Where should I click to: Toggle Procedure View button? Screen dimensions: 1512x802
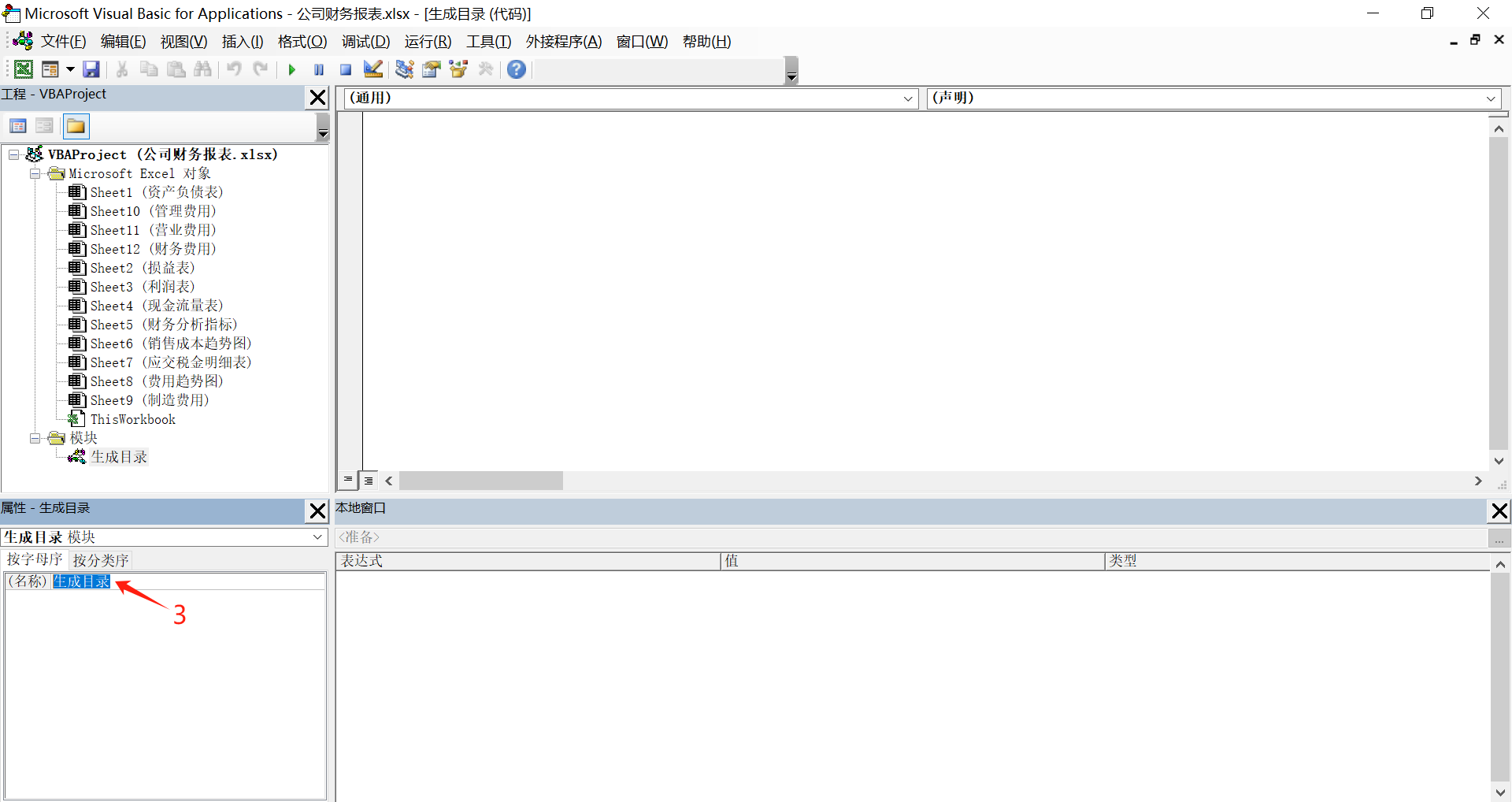348,480
